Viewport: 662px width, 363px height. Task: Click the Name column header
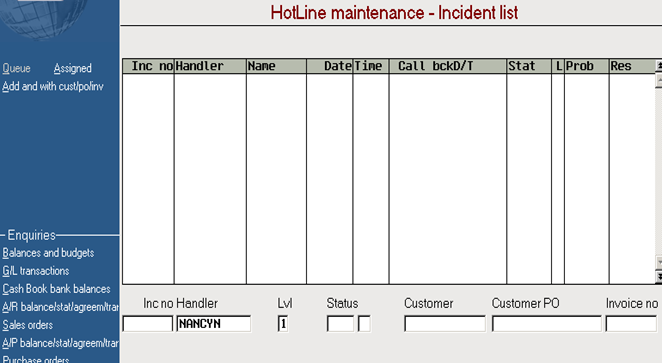[277, 66]
